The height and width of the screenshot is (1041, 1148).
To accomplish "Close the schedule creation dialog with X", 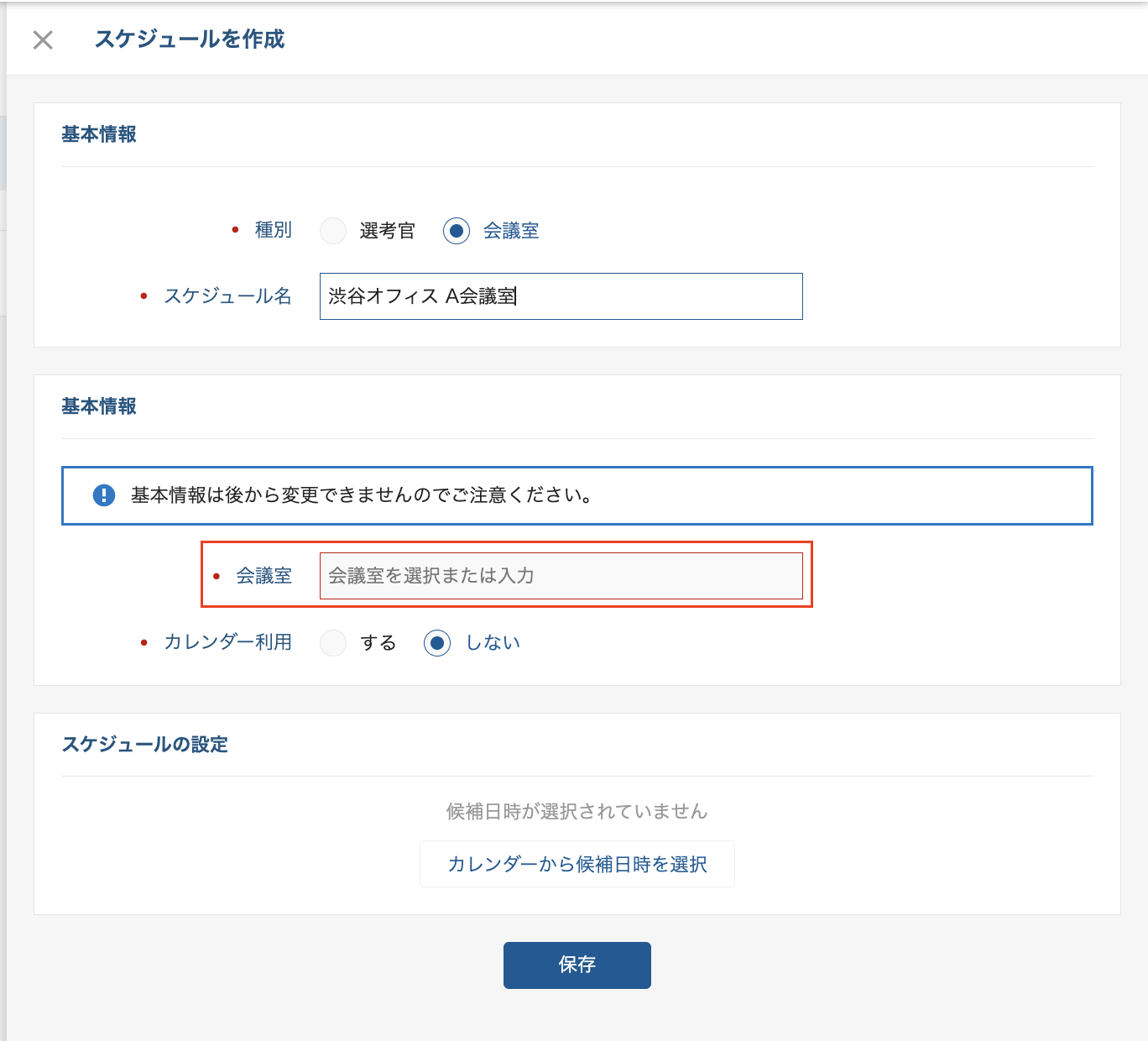I will click(43, 39).
